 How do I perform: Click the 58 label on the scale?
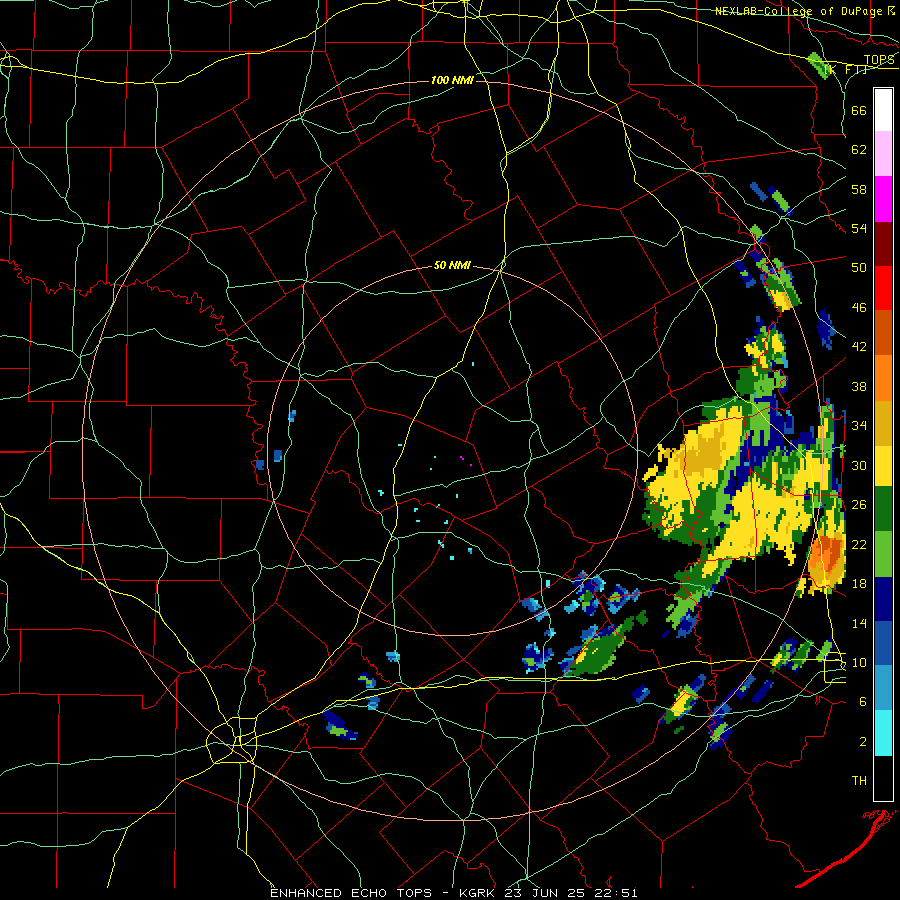coord(859,189)
